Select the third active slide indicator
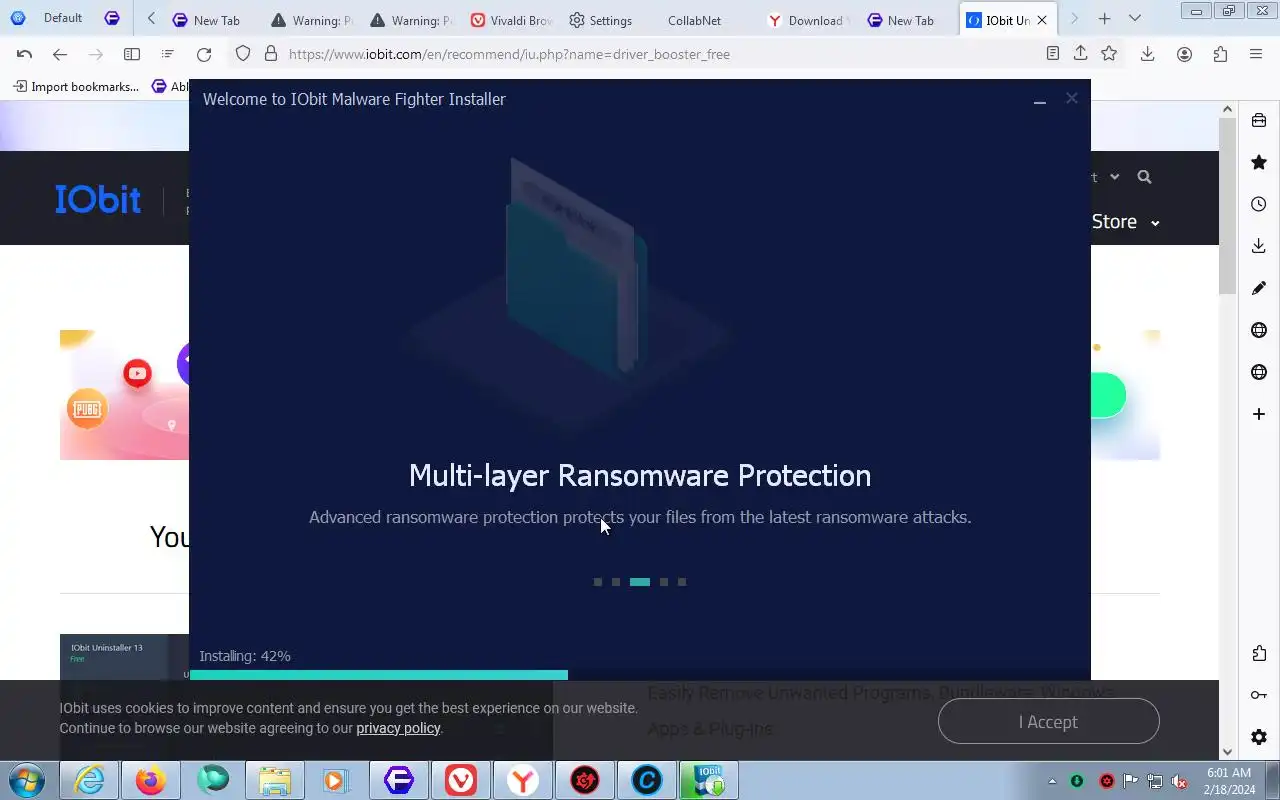The image size is (1280, 800). [640, 582]
